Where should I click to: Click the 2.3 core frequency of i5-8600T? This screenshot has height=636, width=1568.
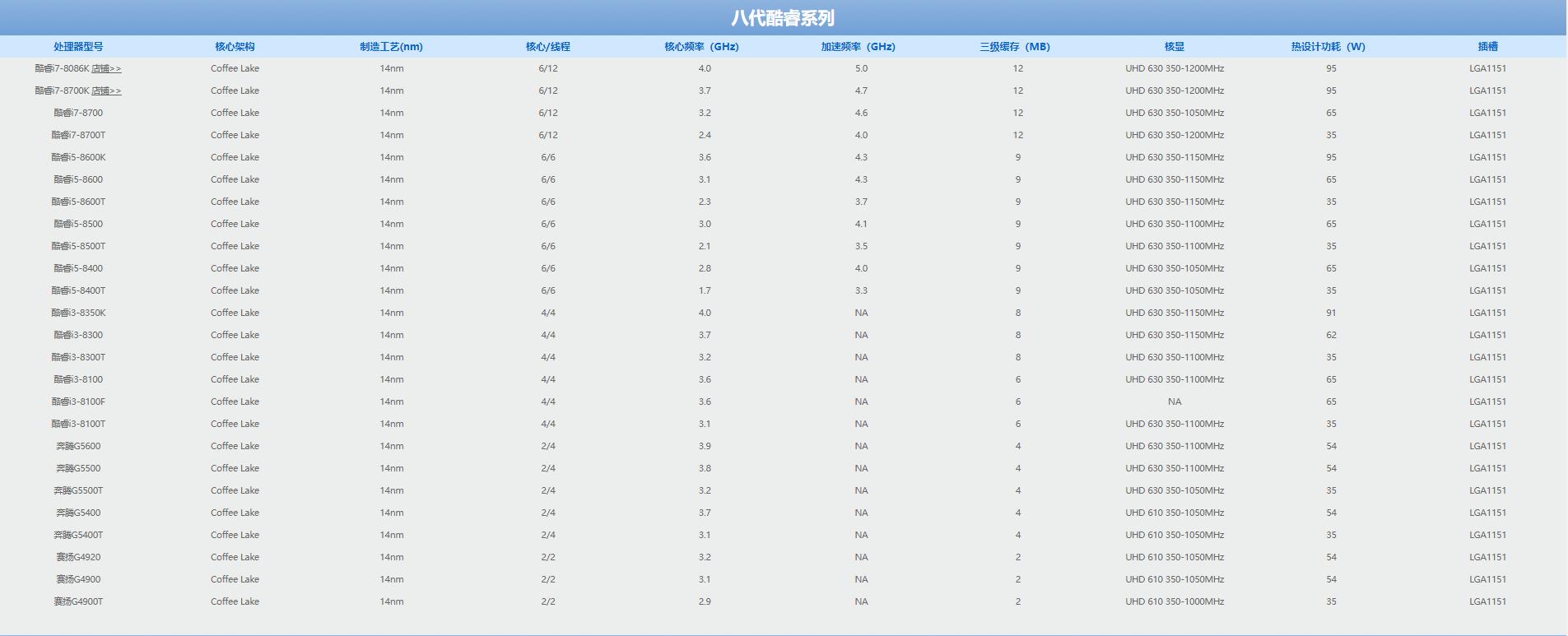(705, 202)
